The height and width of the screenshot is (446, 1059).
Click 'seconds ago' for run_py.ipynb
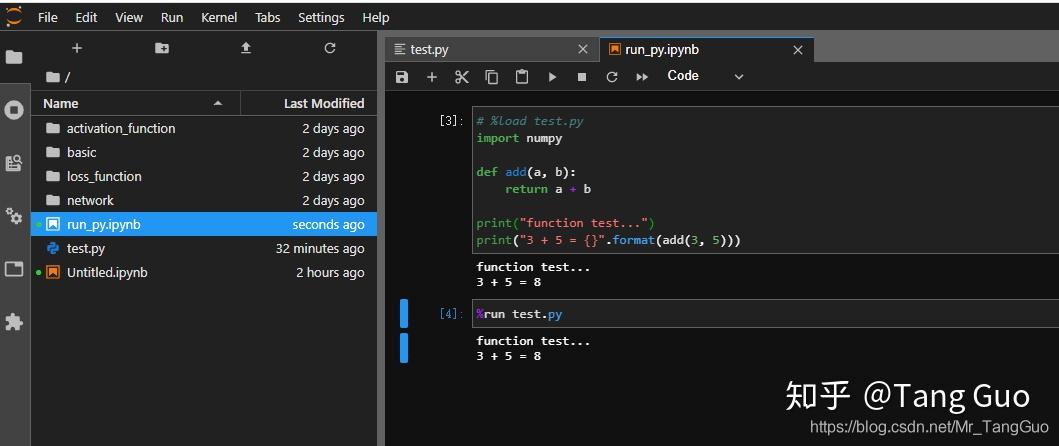pyautogui.click(x=328, y=224)
